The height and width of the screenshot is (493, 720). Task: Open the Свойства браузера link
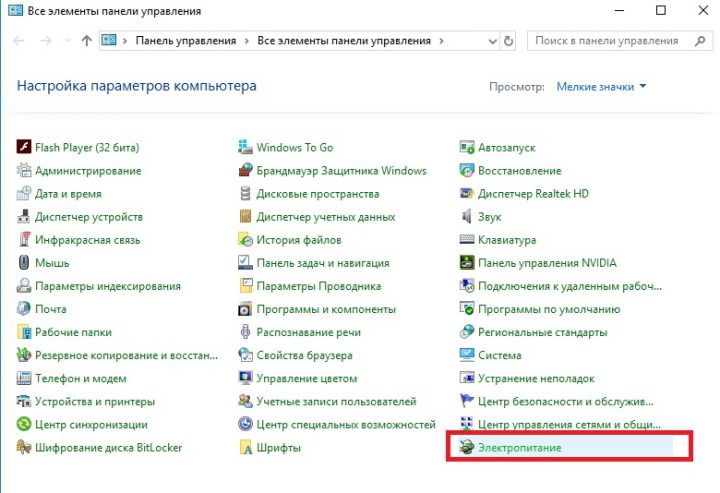tap(304, 355)
